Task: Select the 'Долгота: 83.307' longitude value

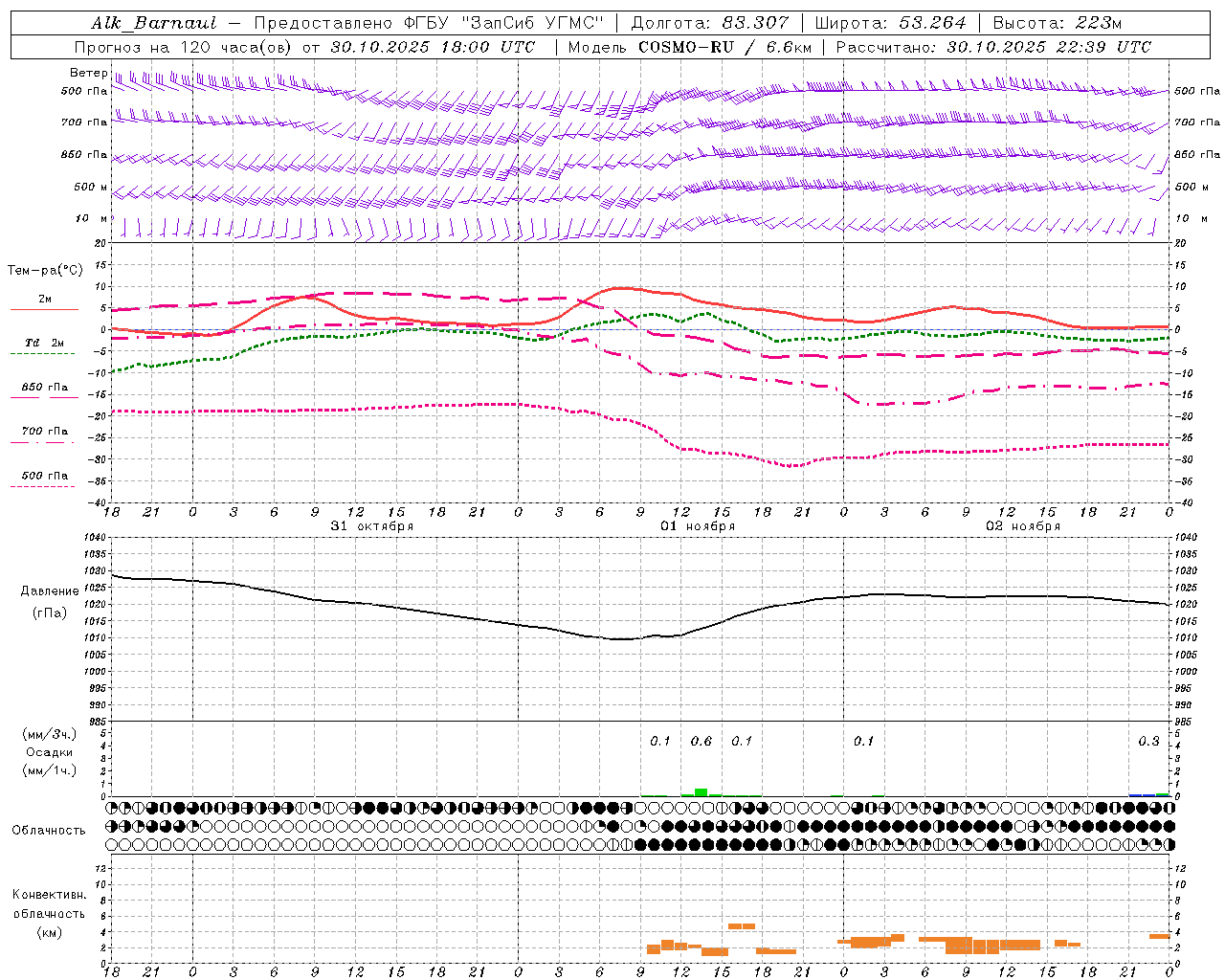Action: click(710, 23)
